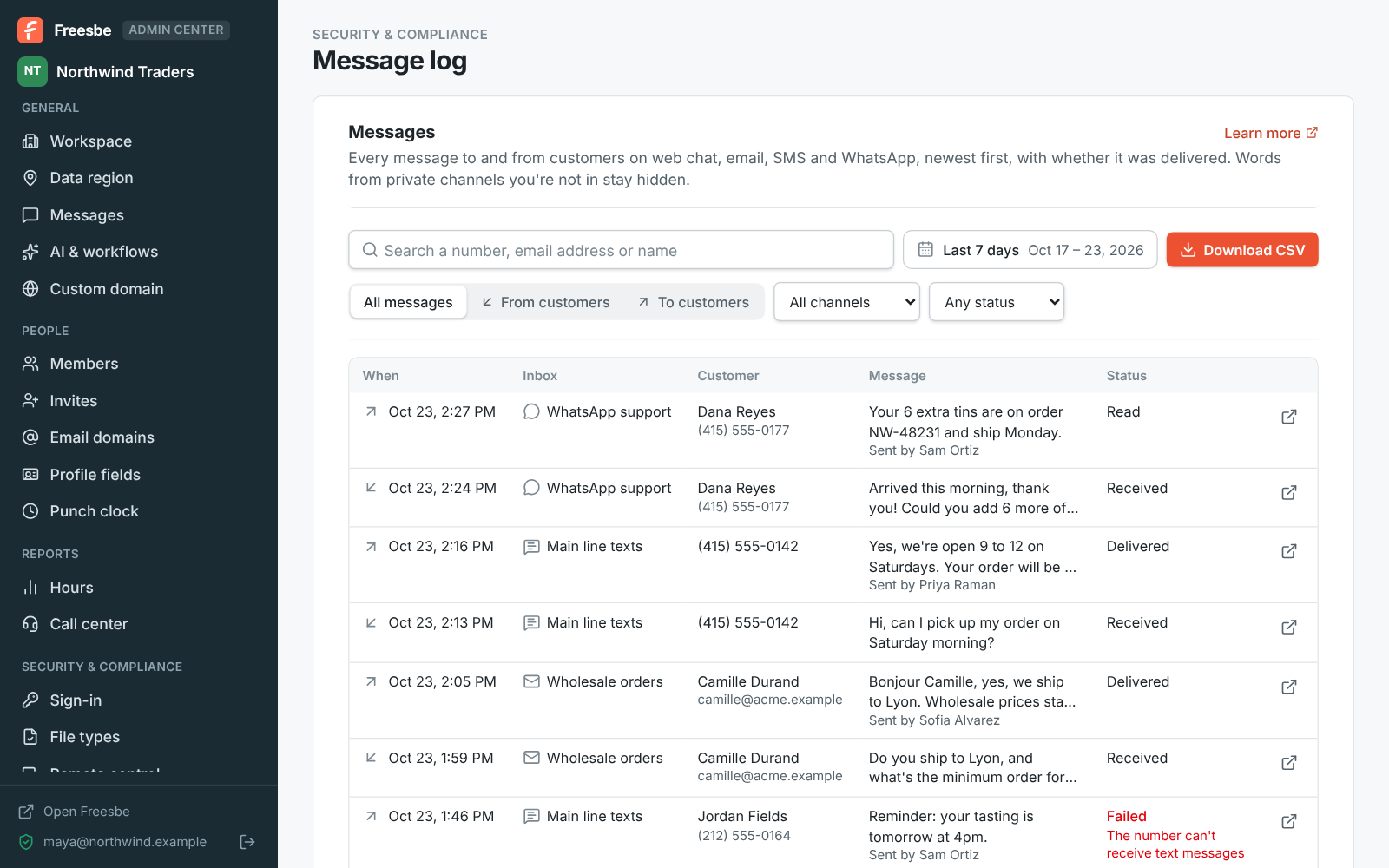Screen dimensions: 1389x868
Task: Click the Freesbe logo icon
Action: click(30, 30)
